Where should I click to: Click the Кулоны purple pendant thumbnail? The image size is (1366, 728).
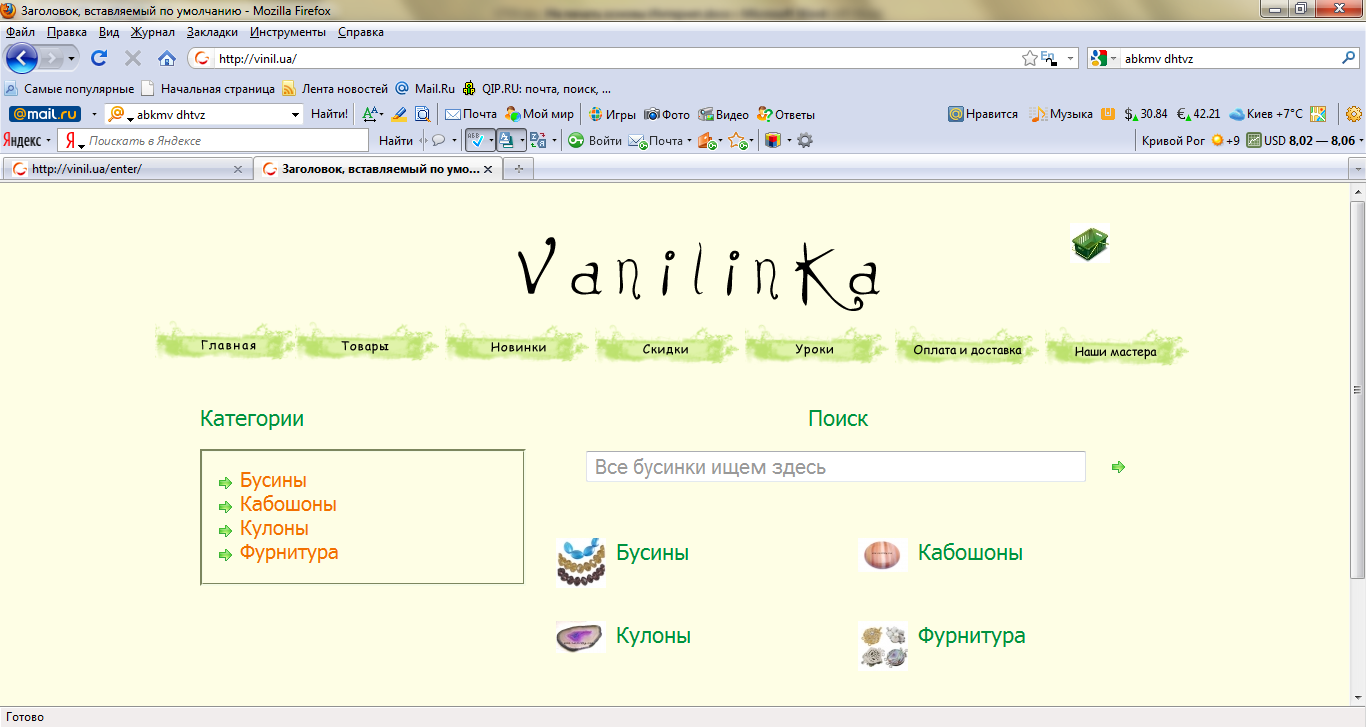[580, 636]
